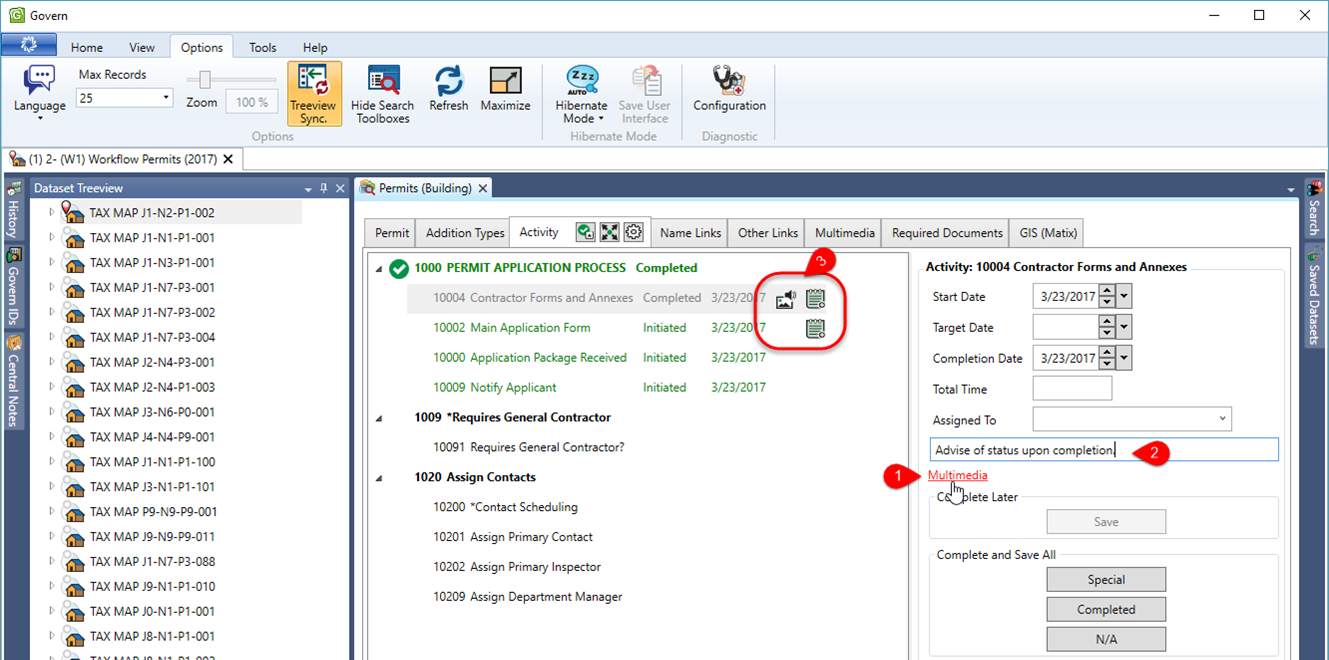Open the Assigned To combo box

[1222, 419]
